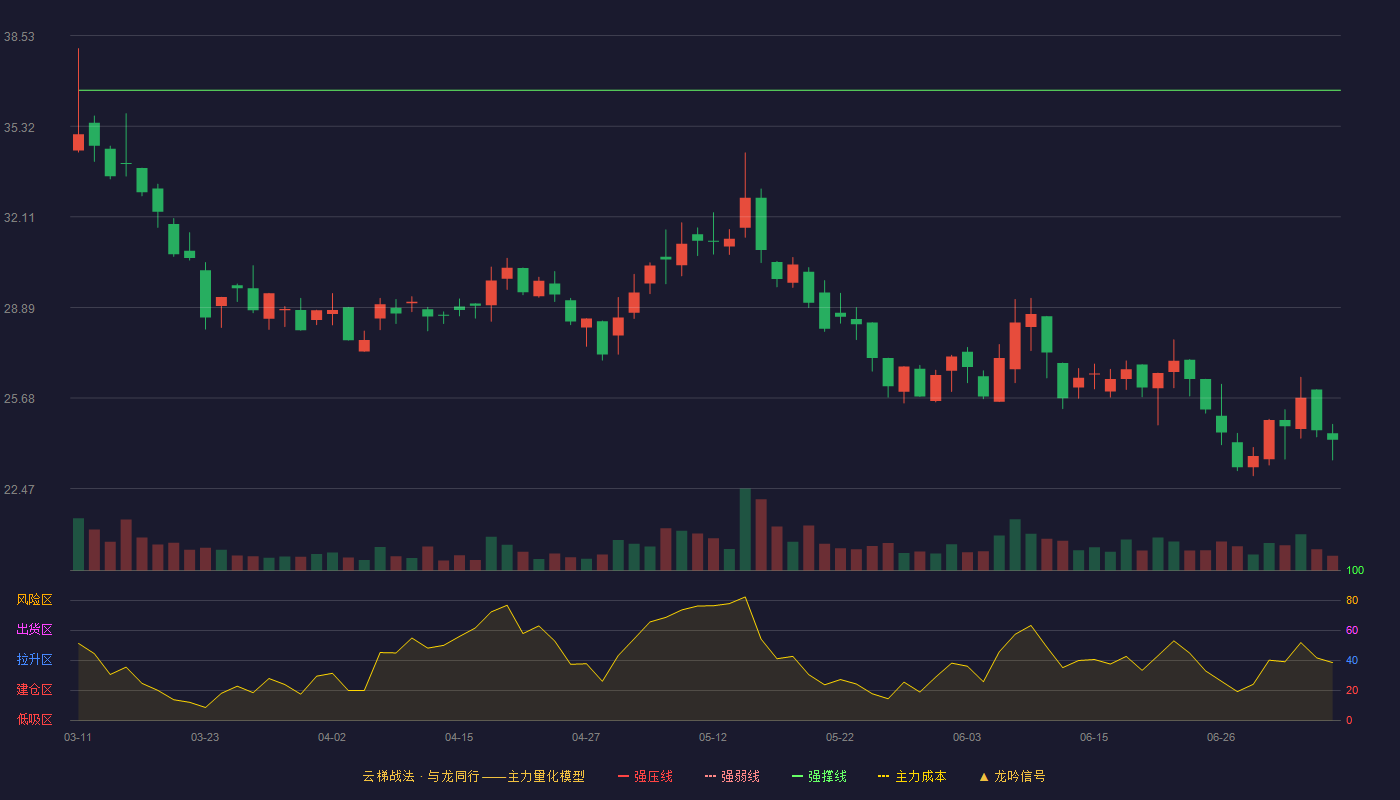Click the 80 indicator scale value

[1352, 600]
